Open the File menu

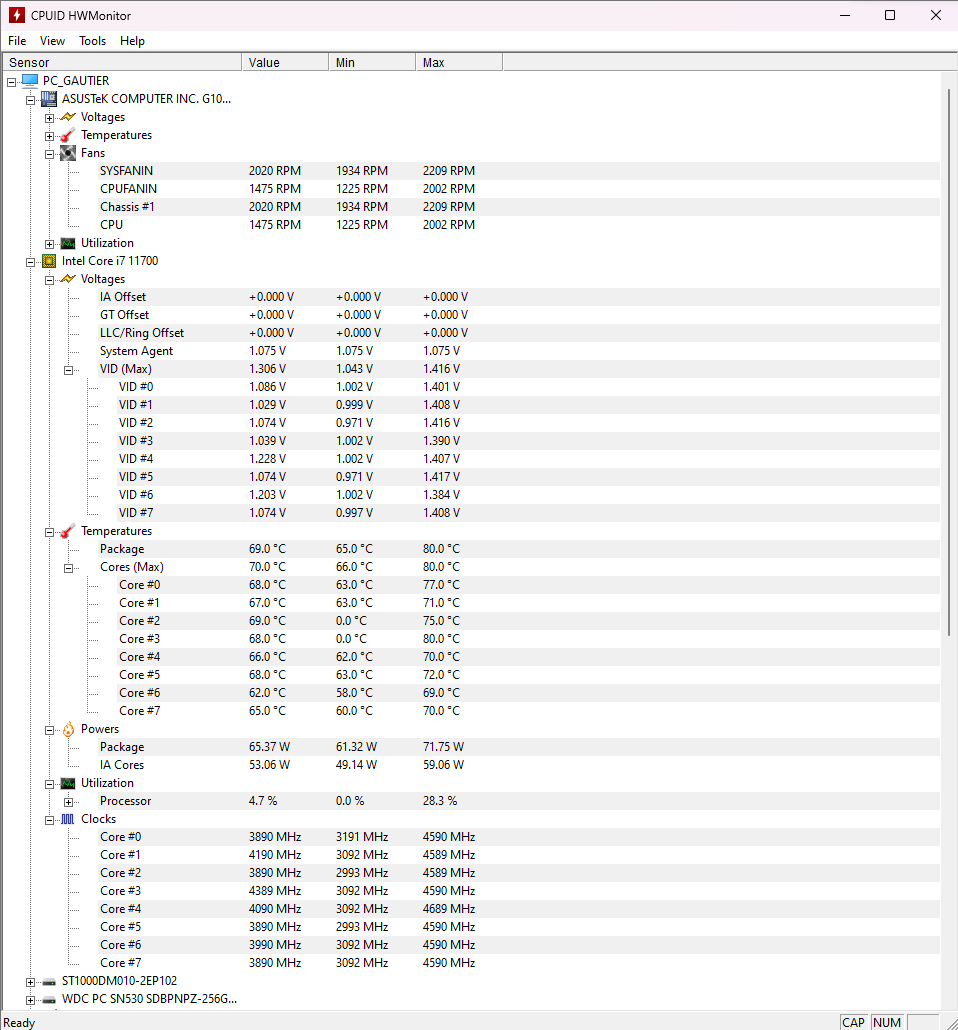coord(17,41)
